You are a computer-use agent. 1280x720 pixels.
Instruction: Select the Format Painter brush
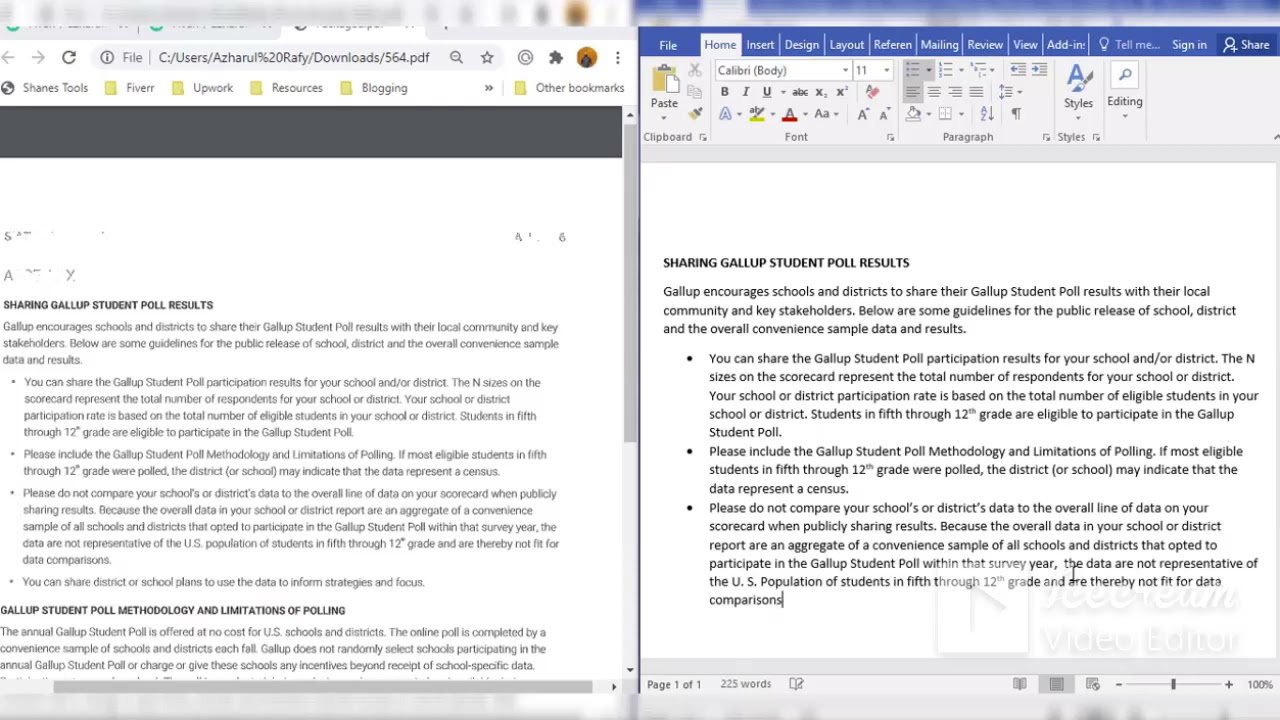click(695, 114)
